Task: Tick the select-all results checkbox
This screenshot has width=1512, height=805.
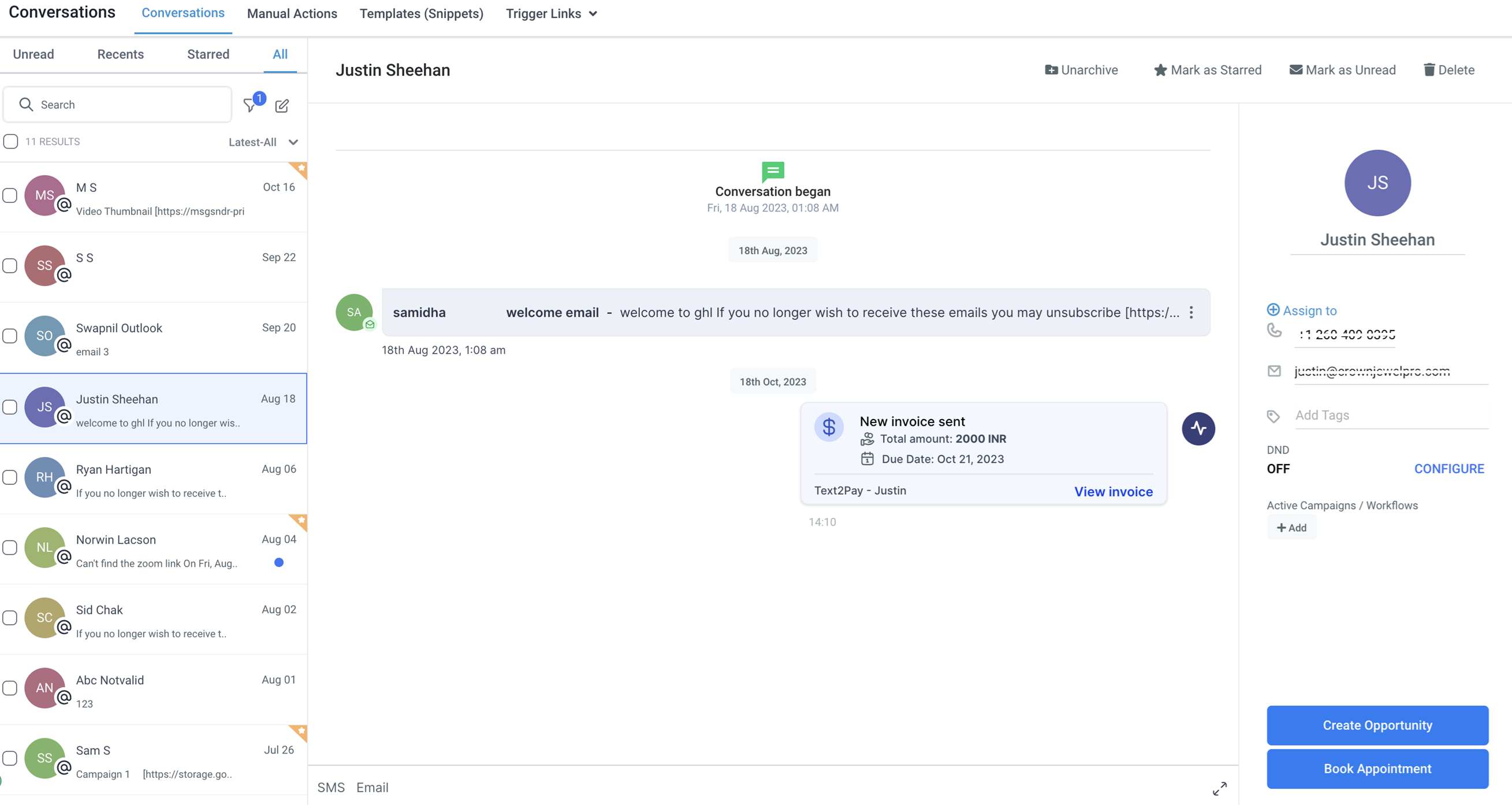Action: click(10, 142)
